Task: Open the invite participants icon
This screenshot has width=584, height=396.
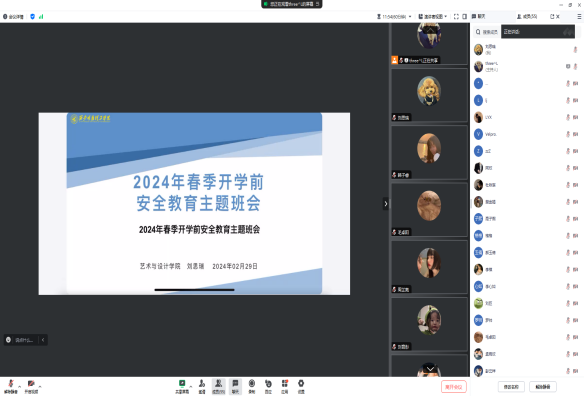Action: [x=202, y=386]
